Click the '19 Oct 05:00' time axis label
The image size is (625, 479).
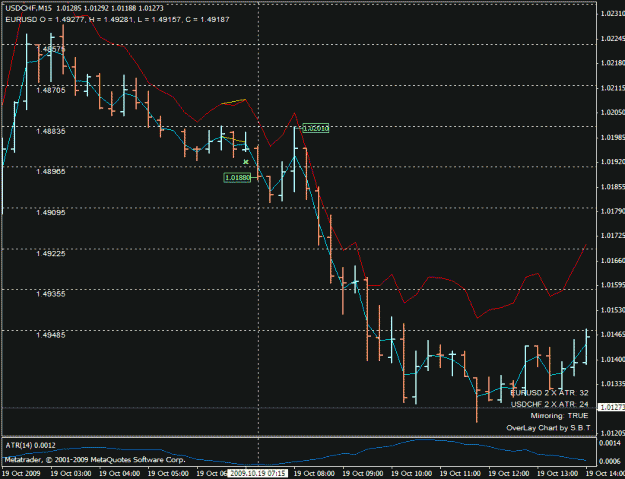coord(169,473)
